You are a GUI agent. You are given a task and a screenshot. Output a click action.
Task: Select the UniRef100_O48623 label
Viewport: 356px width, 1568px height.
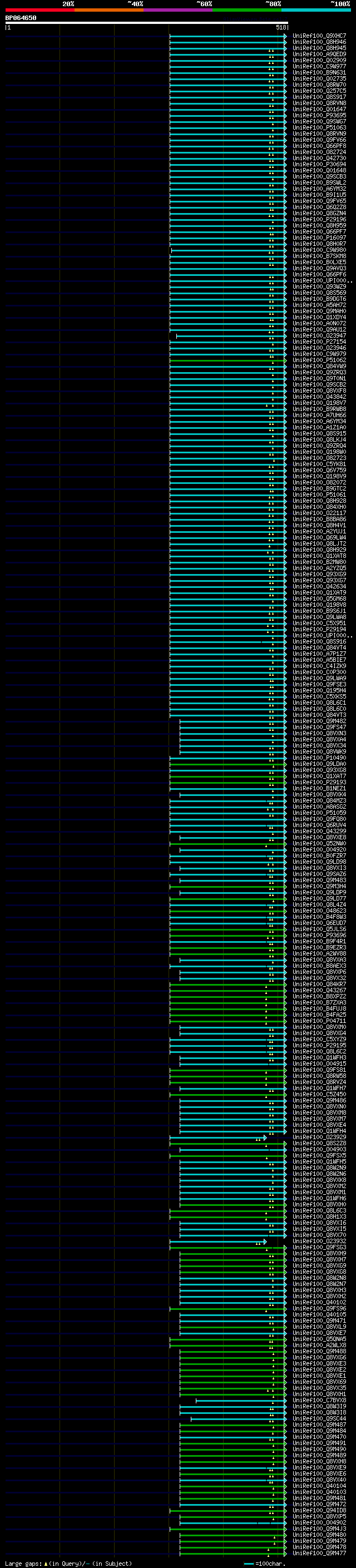pos(319,911)
